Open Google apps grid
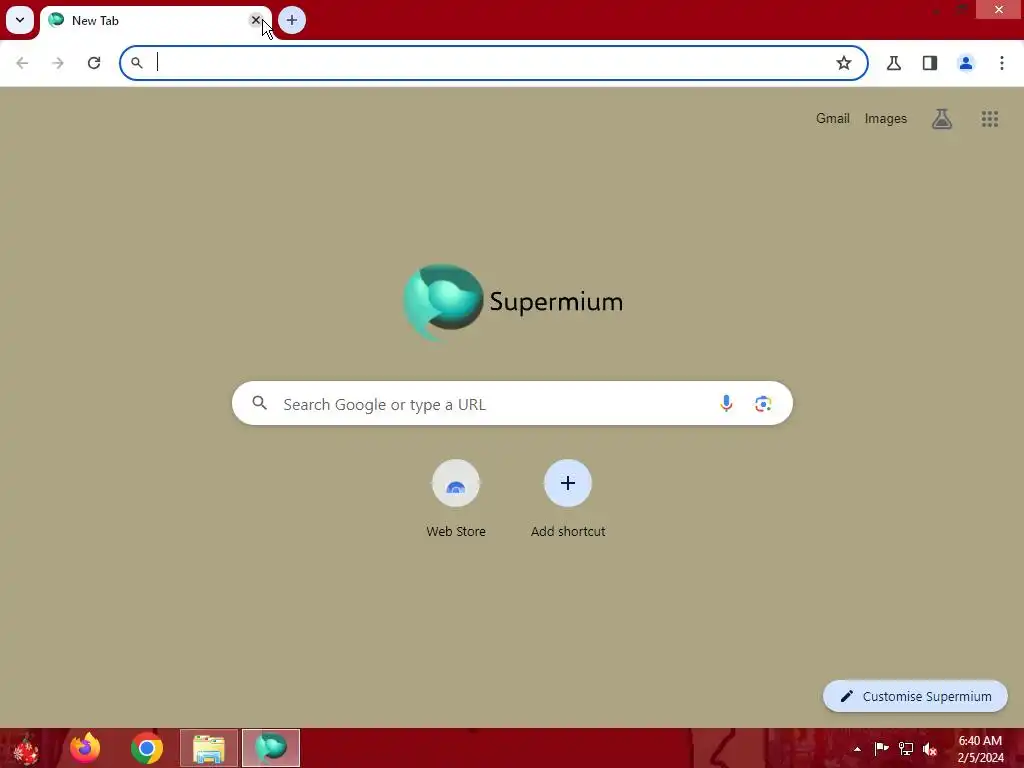 (x=990, y=118)
